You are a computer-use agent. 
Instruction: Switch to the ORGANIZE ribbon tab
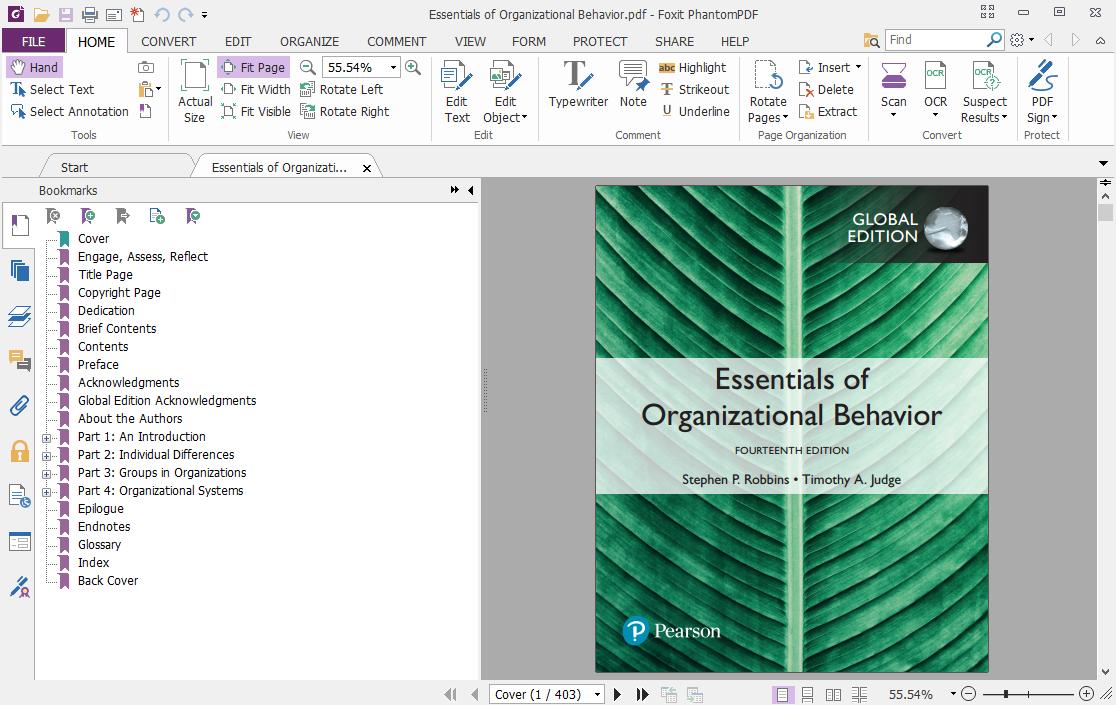pos(309,41)
